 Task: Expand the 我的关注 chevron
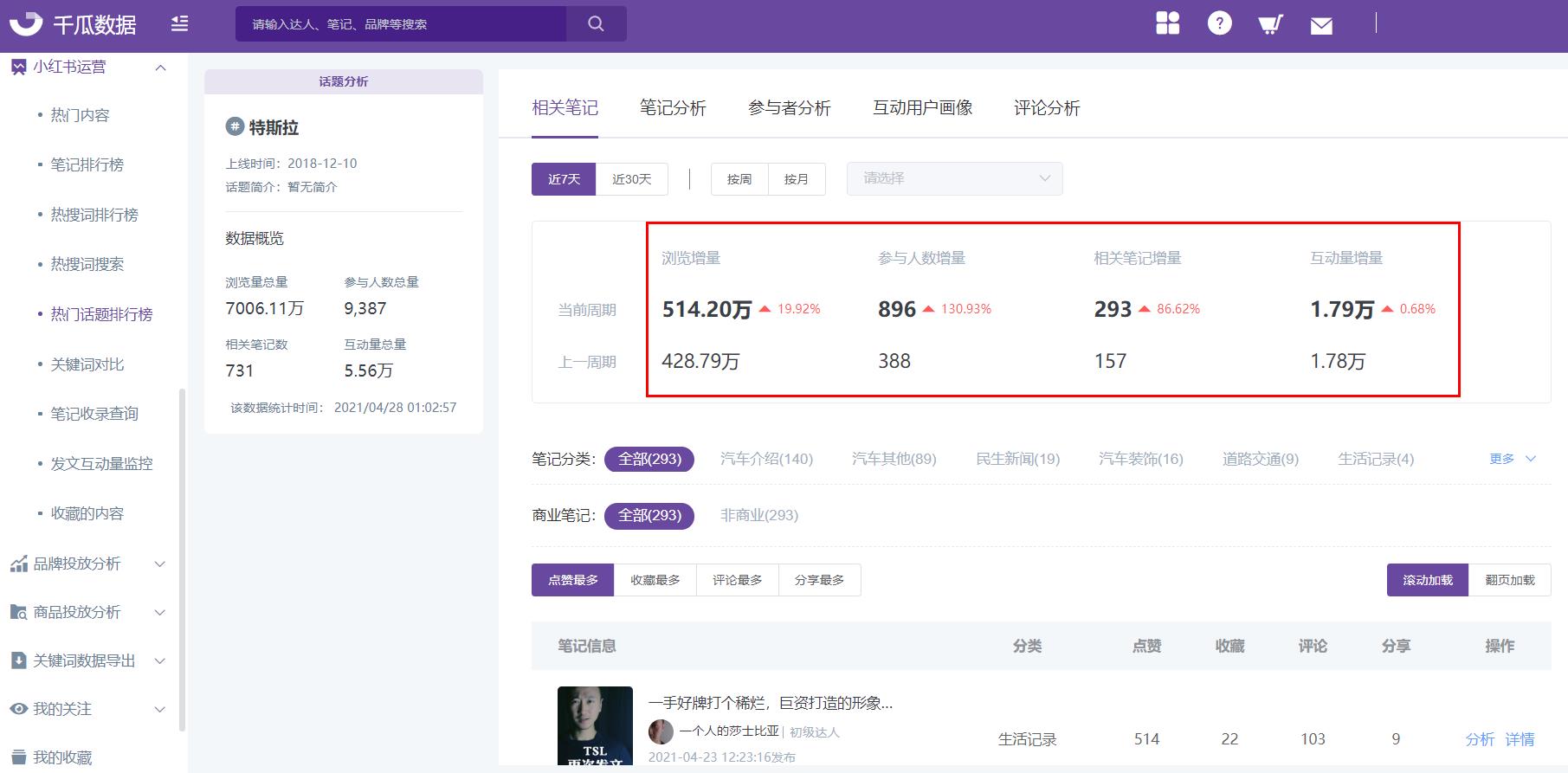(x=159, y=709)
